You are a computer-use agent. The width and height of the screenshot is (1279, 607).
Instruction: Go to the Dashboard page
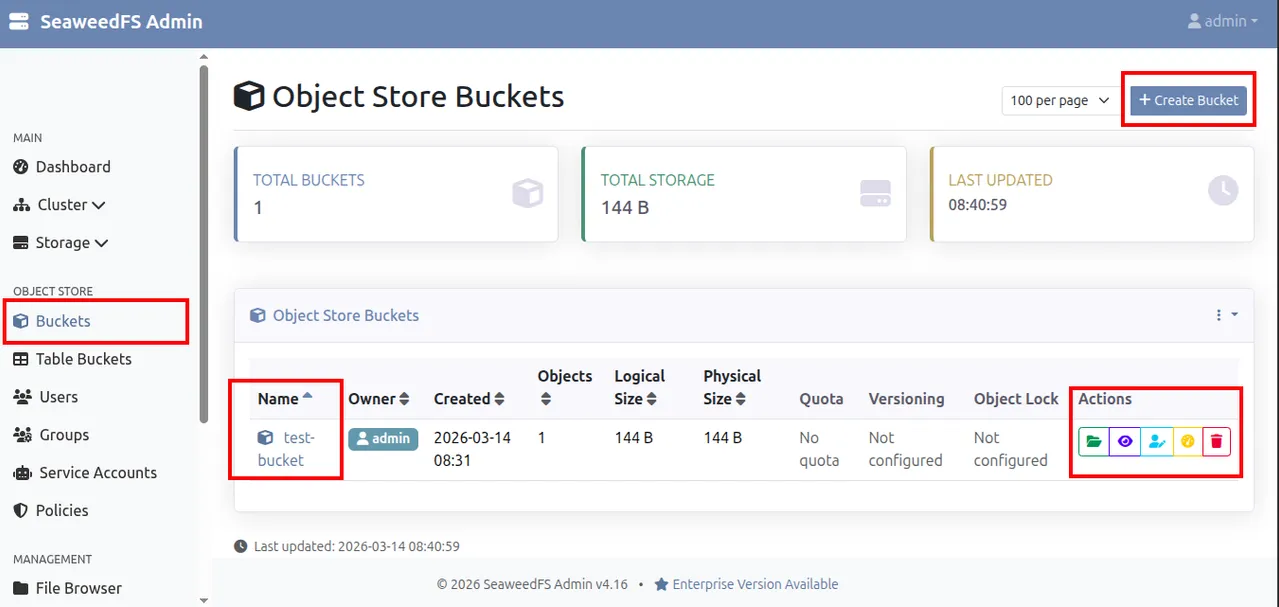tap(62, 167)
